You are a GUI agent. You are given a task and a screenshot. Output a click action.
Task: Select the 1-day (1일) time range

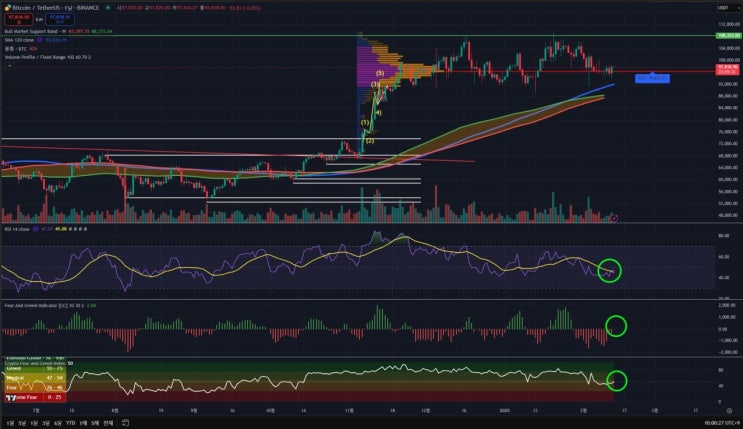10,423
